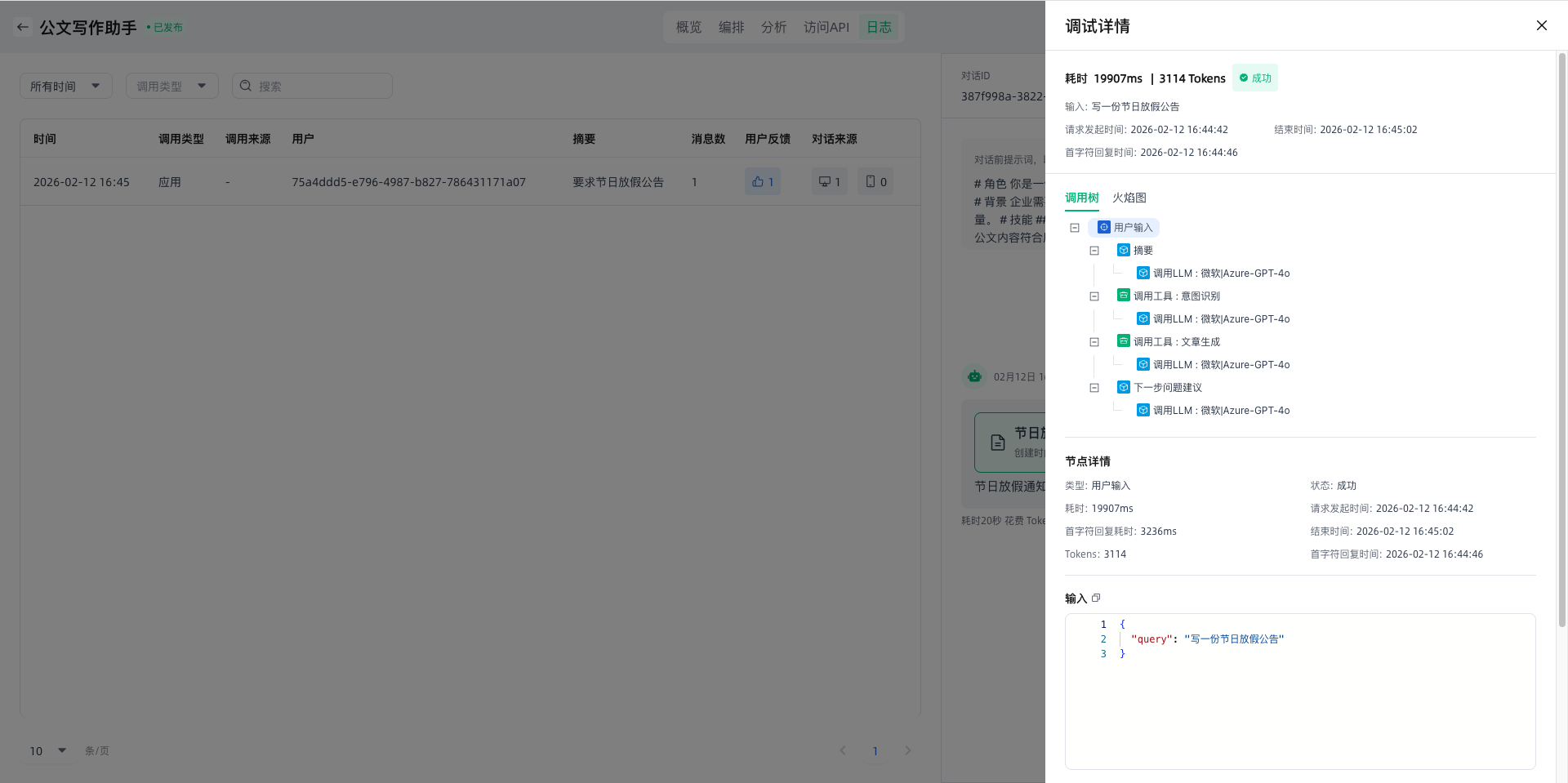
Task: Click the 用户输入 node icon in the call tree
Action: click(x=1104, y=227)
